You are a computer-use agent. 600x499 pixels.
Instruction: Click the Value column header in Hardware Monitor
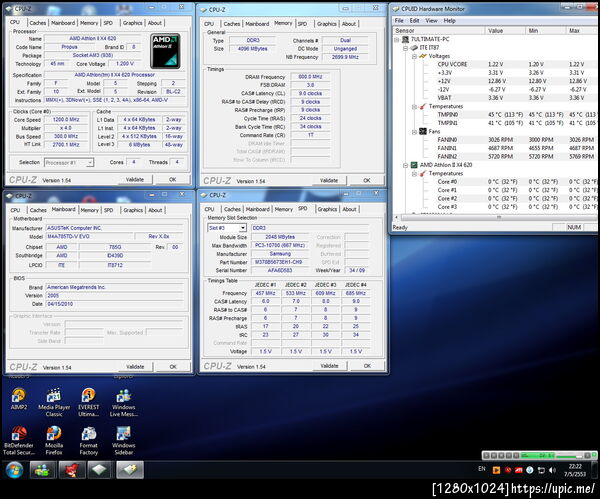[505, 31]
